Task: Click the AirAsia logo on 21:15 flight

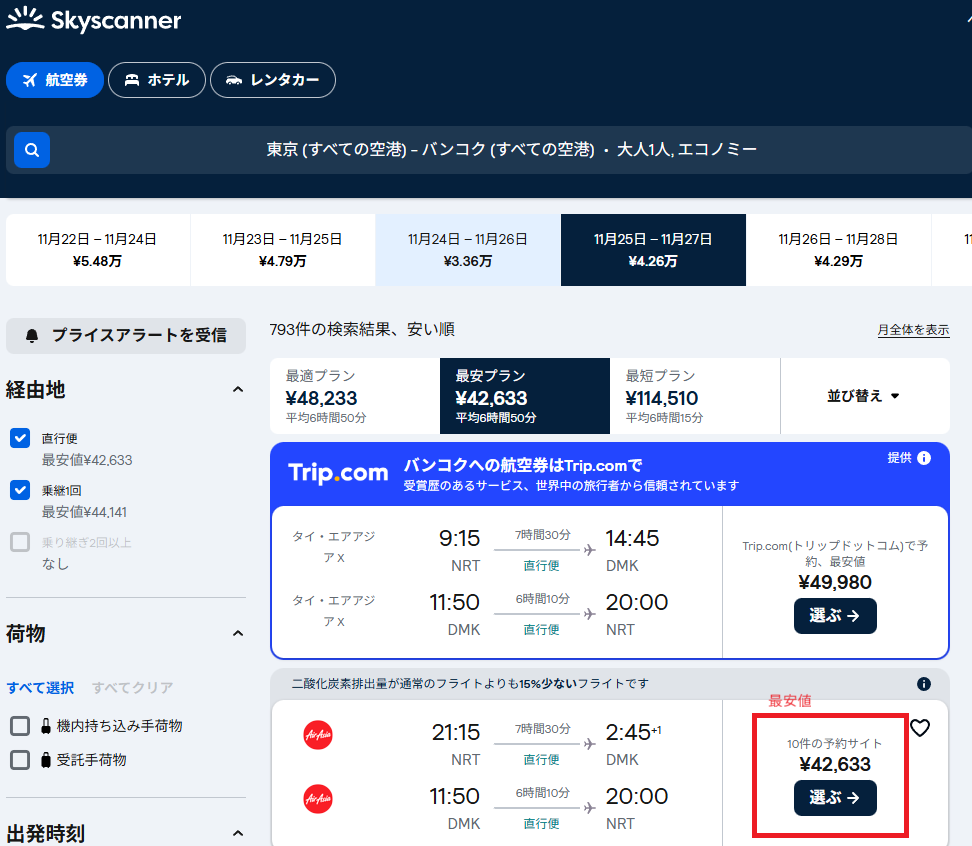Action: [318, 735]
